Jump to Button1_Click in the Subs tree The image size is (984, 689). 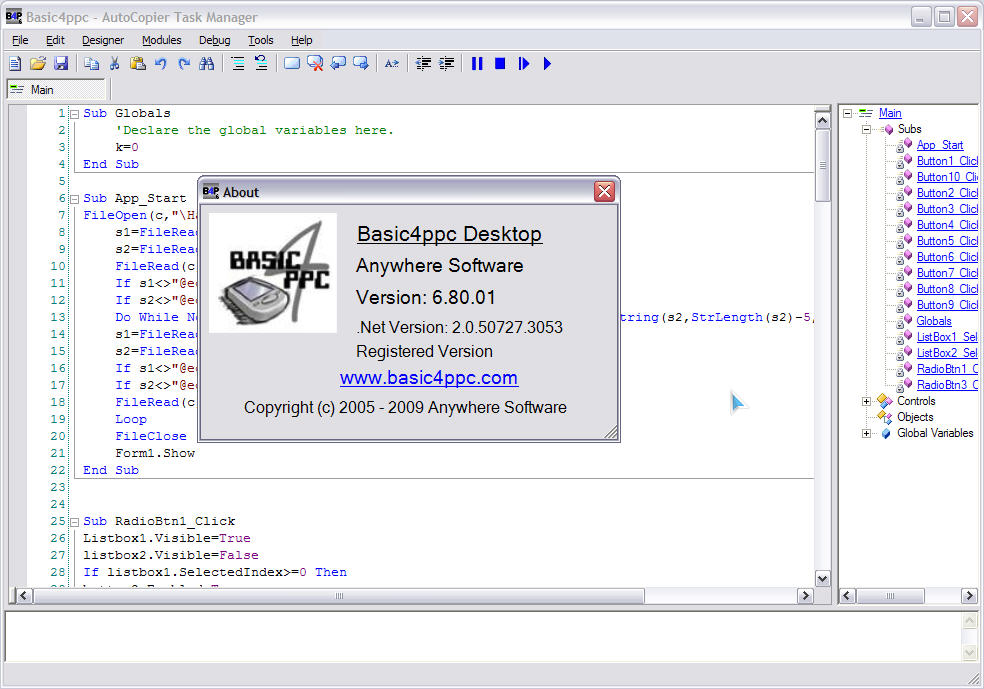(x=947, y=161)
